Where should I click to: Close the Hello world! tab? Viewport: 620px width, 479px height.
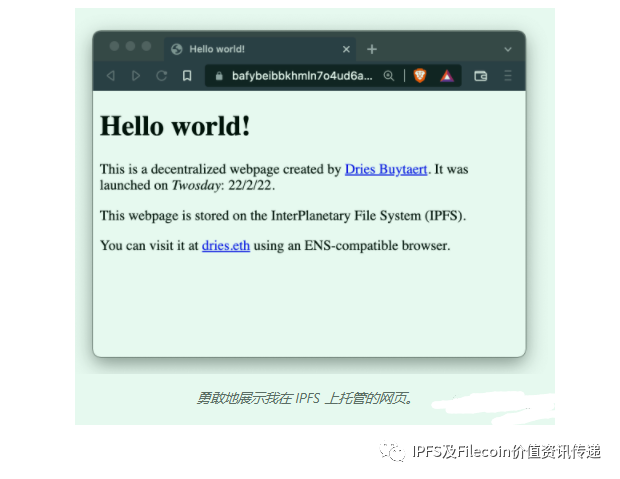coord(346,49)
